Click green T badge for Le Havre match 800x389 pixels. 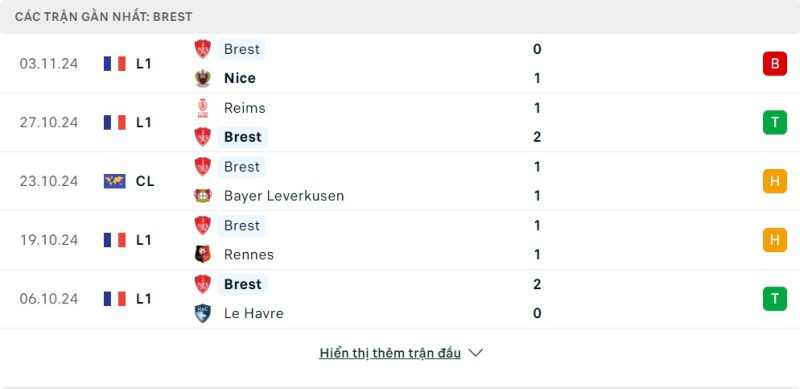pyautogui.click(x=774, y=299)
